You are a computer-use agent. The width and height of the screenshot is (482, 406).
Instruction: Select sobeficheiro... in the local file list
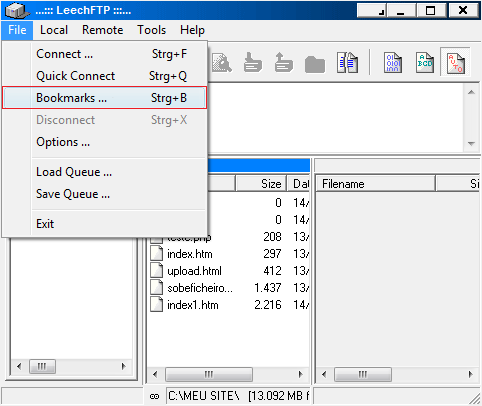click(x=200, y=288)
